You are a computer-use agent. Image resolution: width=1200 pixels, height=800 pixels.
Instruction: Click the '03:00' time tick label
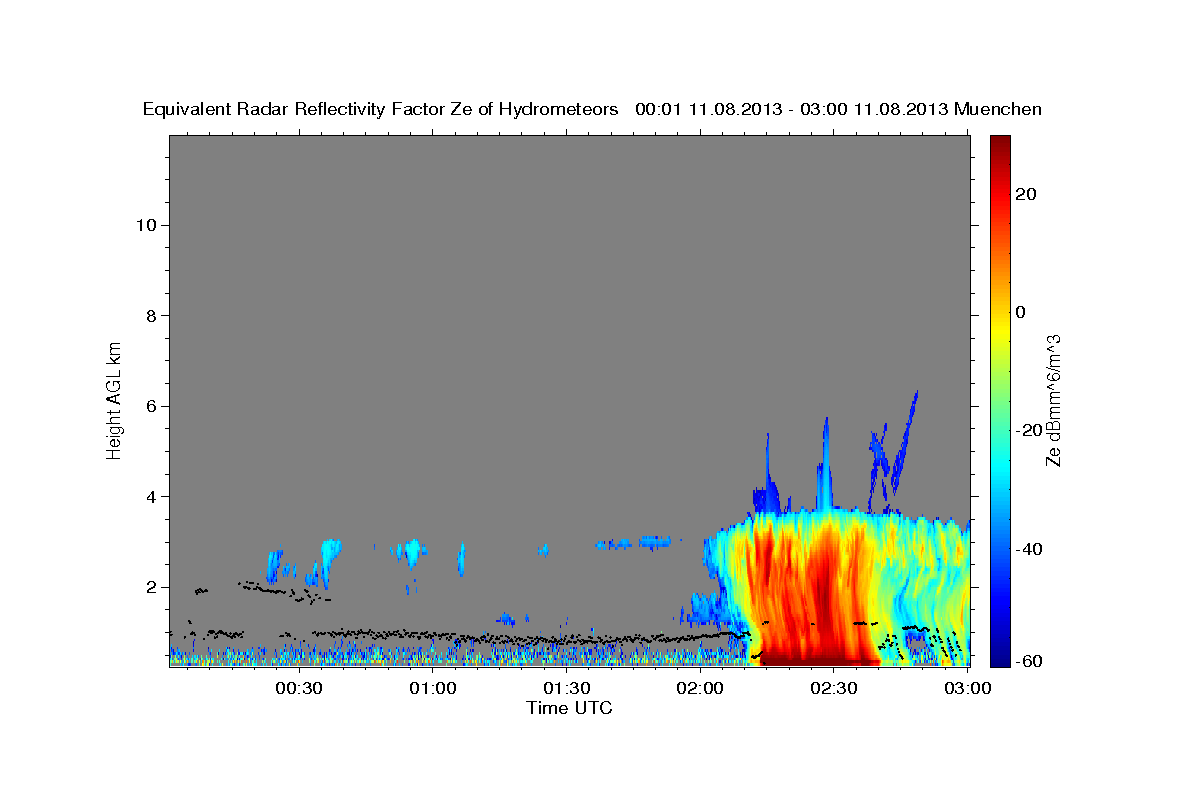point(966,688)
